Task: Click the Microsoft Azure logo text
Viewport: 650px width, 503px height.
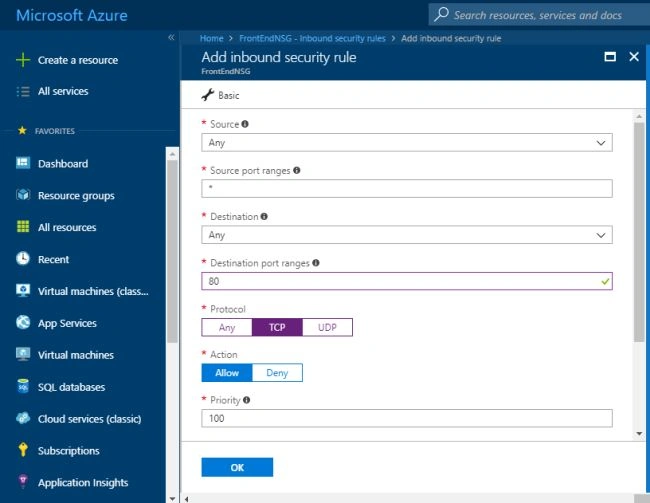Action: pyautogui.click(x=72, y=15)
